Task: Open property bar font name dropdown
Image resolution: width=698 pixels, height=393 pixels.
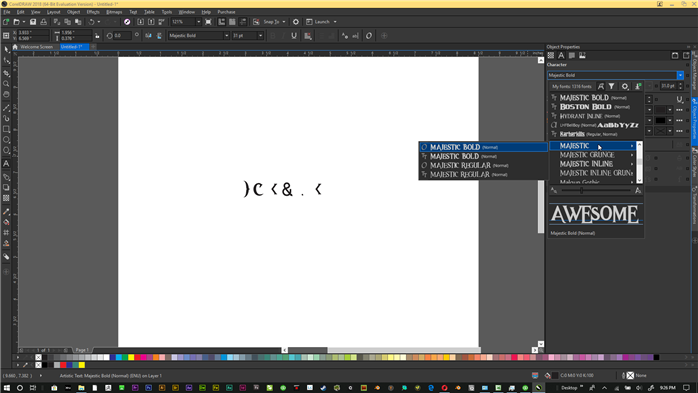Action: (x=226, y=36)
